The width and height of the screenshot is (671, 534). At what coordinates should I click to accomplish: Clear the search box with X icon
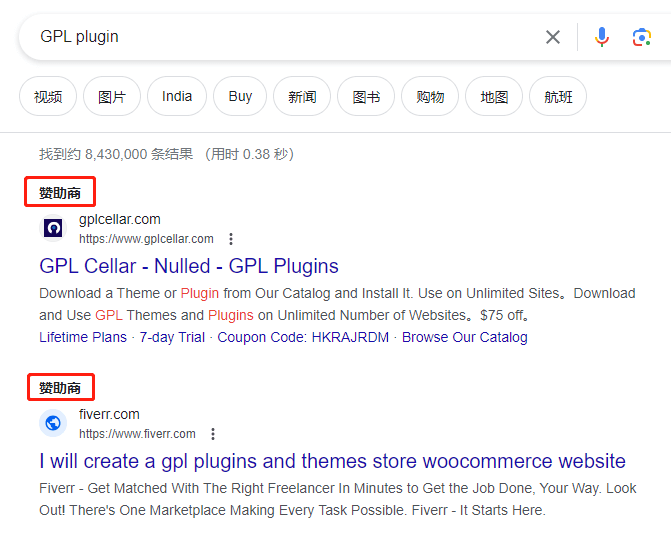[x=553, y=37]
